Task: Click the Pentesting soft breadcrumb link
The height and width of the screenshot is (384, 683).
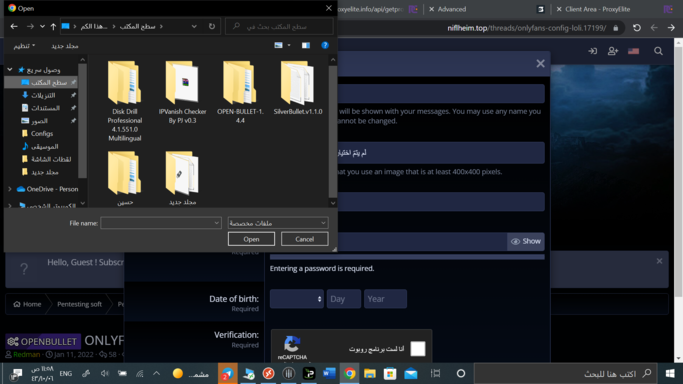Action: click(x=79, y=304)
